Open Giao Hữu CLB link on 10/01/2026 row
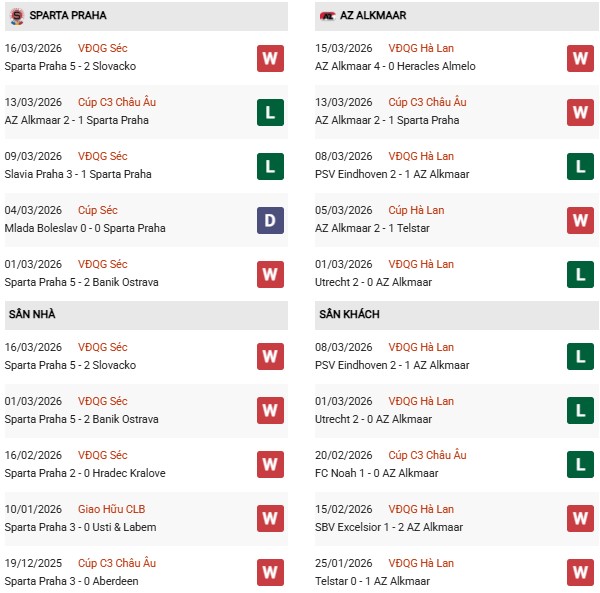 111,509
